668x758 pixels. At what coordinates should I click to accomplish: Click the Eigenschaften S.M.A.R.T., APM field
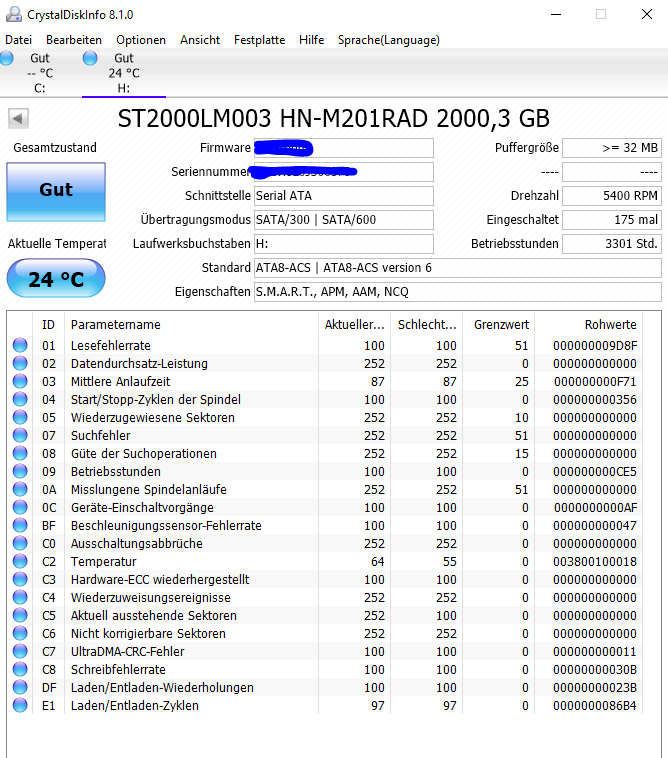click(458, 292)
